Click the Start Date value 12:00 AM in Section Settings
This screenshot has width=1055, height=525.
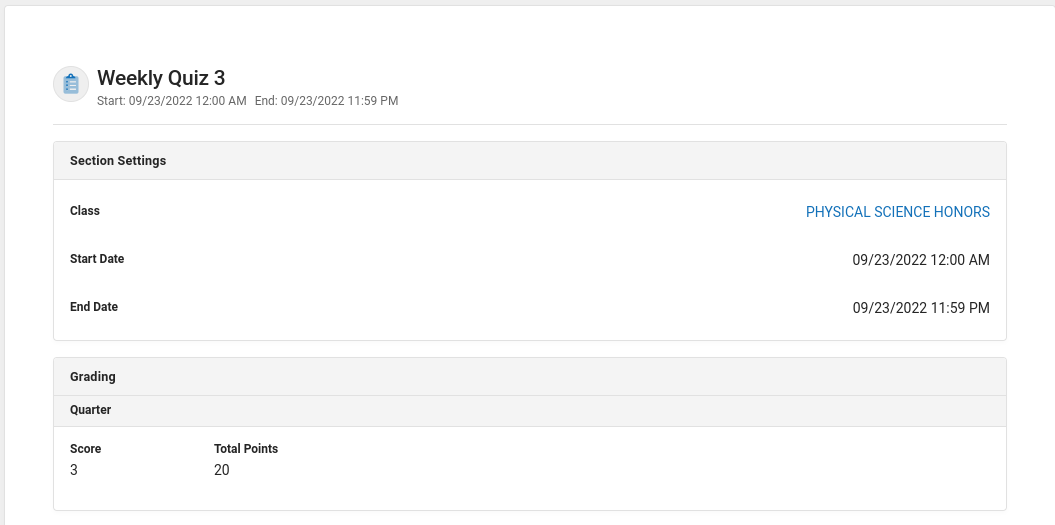[x=920, y=260]
